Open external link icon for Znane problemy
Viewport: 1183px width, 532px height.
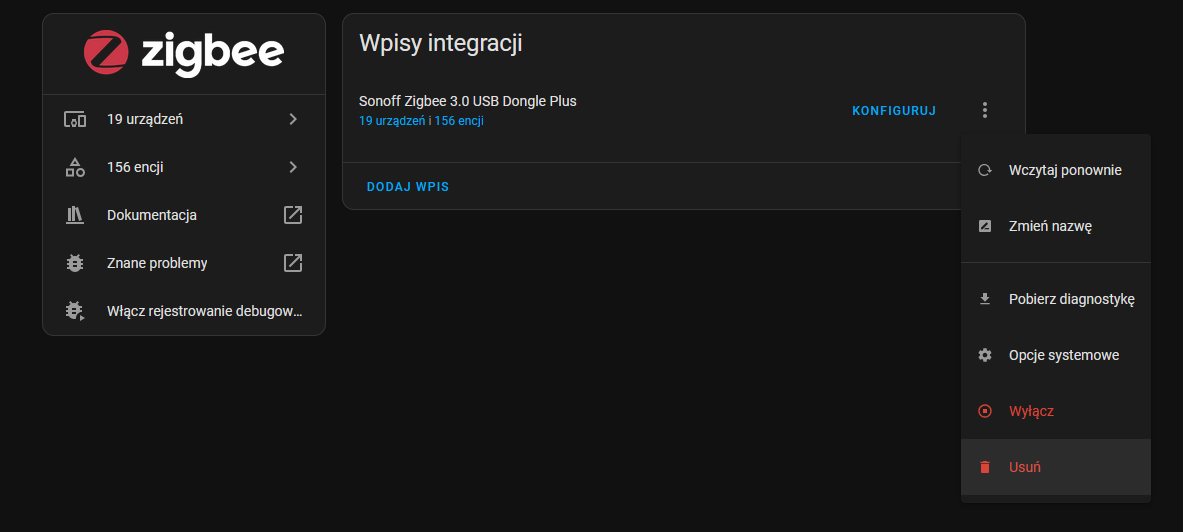coord(293,263)
